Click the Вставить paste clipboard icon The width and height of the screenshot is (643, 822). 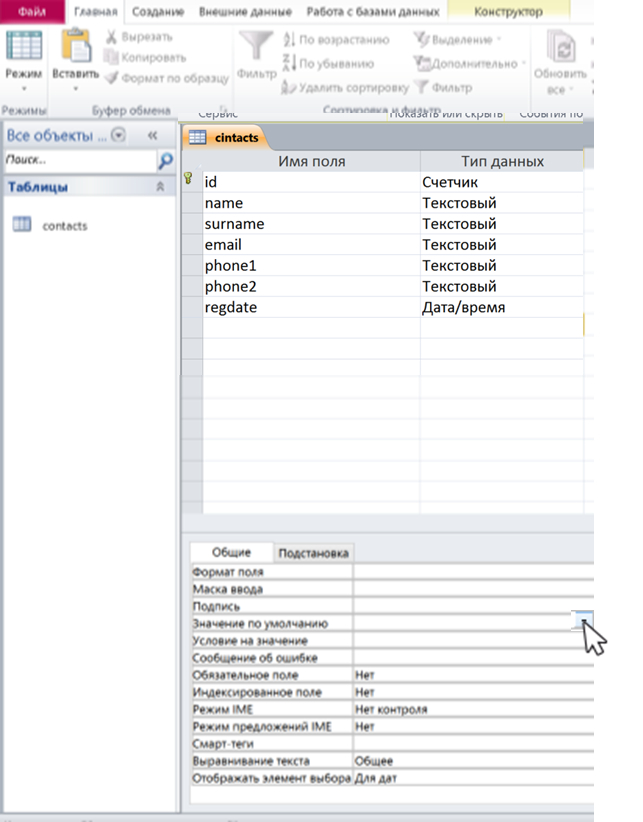(76, 48)
